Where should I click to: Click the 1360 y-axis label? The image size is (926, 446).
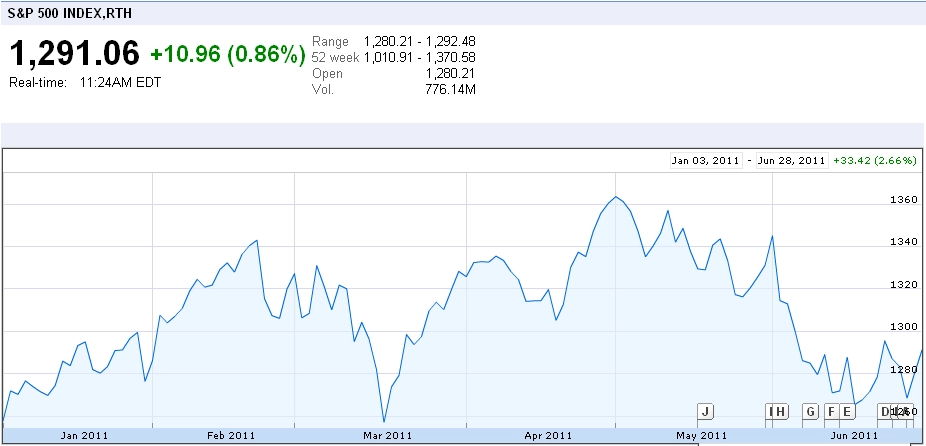(x=904, y=200)
